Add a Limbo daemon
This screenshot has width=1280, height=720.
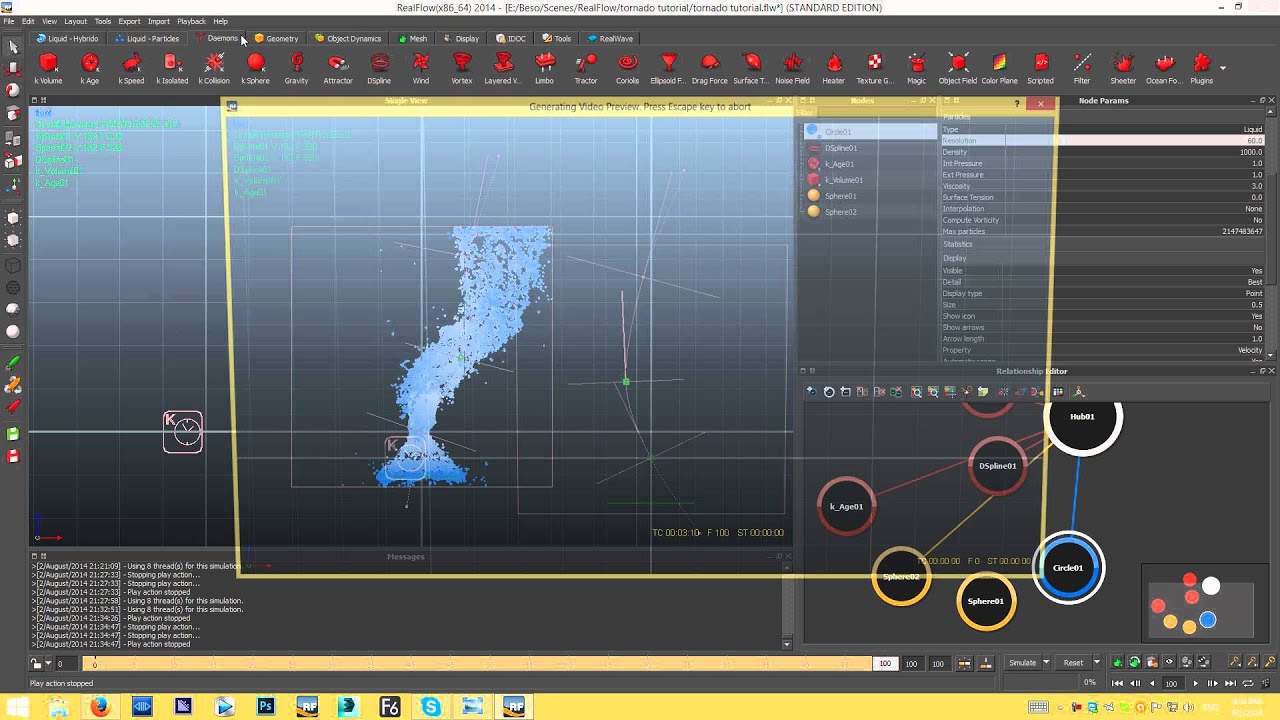(x=544, y=68)
